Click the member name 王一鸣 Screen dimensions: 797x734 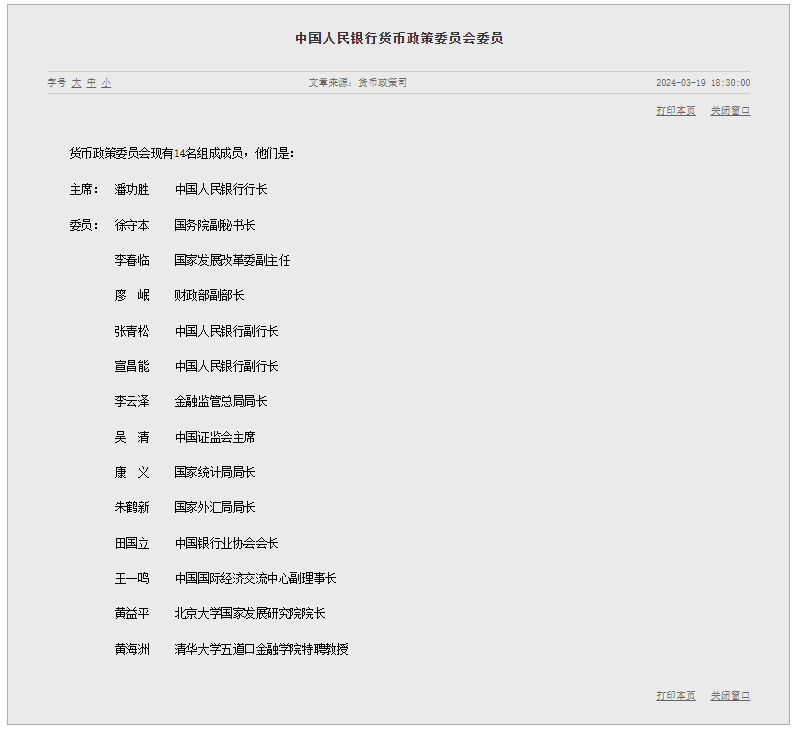pyautogui.click(x=132, y=578)
